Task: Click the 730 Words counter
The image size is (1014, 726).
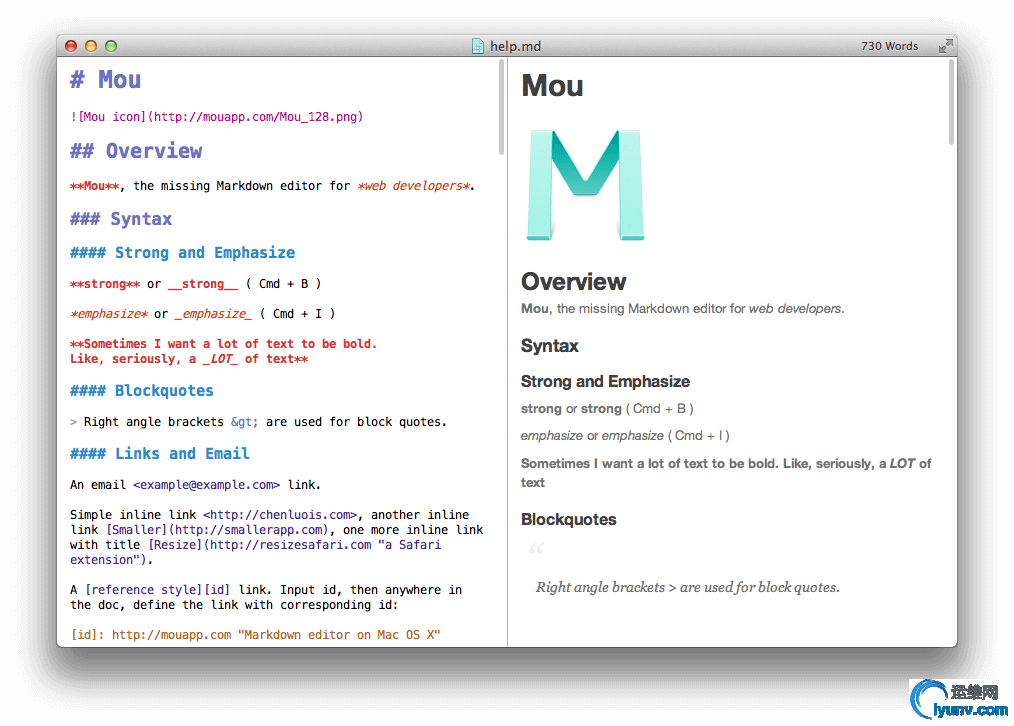Action: click(x=889, y=46)
